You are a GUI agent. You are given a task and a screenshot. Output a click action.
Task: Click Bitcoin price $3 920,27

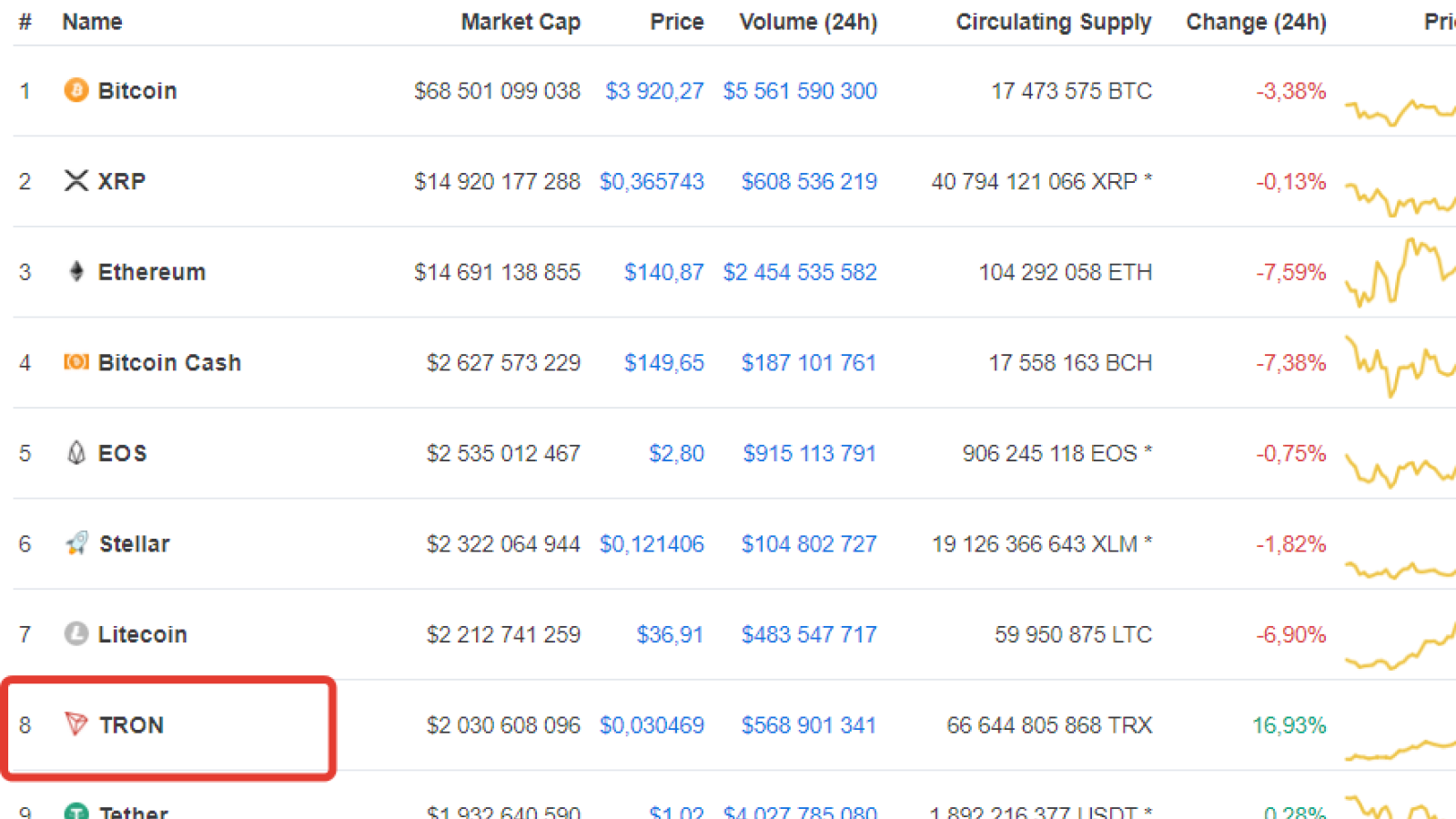pos(655,91)
